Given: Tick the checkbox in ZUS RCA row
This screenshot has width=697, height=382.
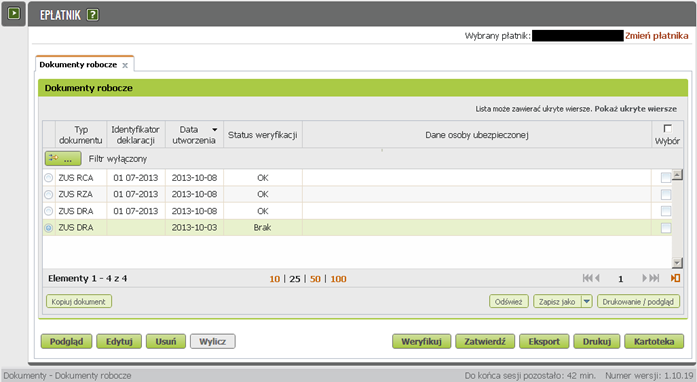Looking at the screenshot, I should click(x=665, y=178).
